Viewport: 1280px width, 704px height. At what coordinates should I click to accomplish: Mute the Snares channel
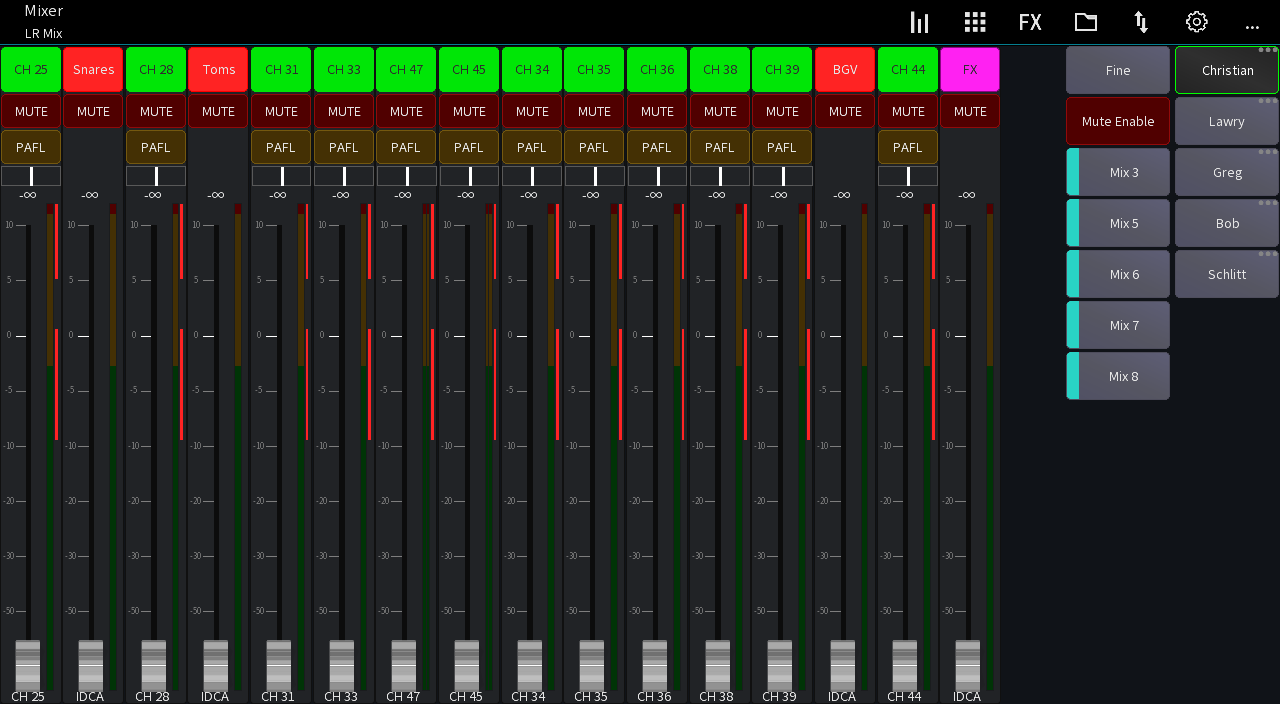93,111
